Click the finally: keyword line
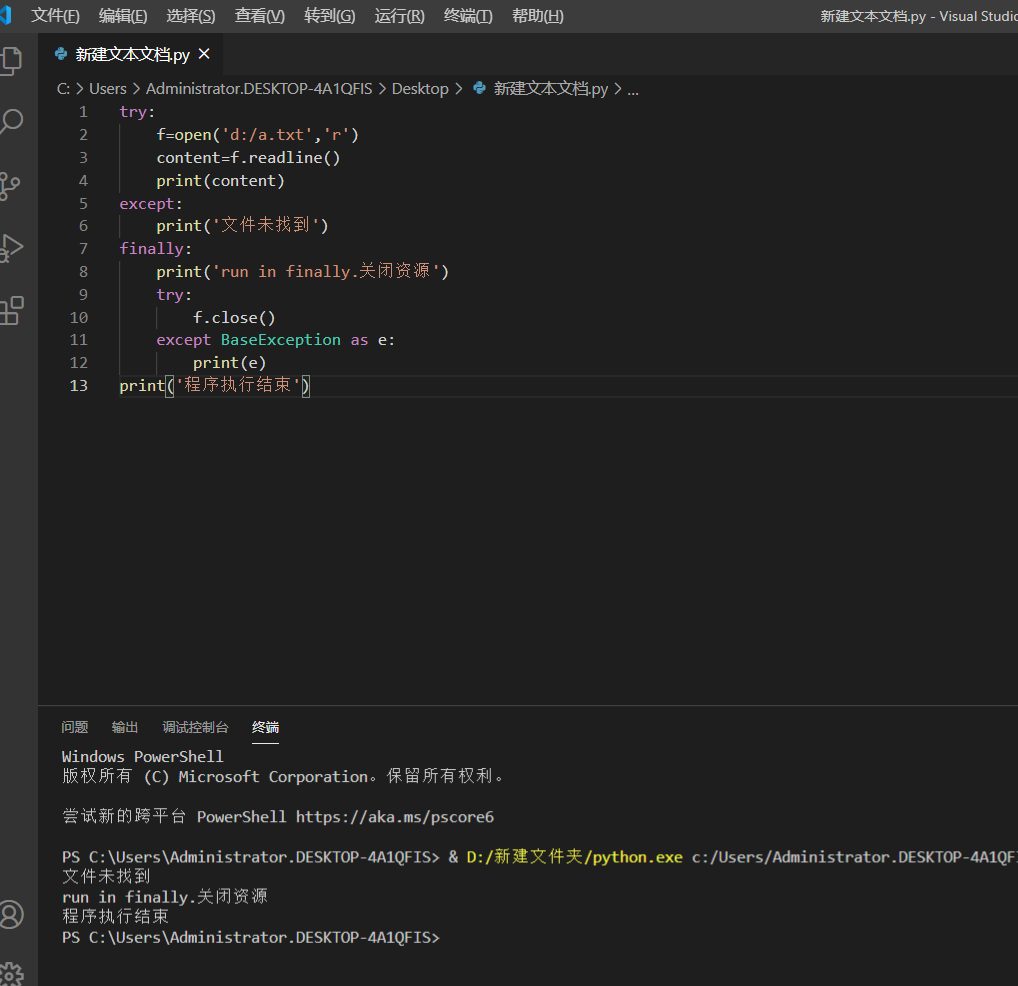This screenshot has width=1018, height=986. (156, 249)
